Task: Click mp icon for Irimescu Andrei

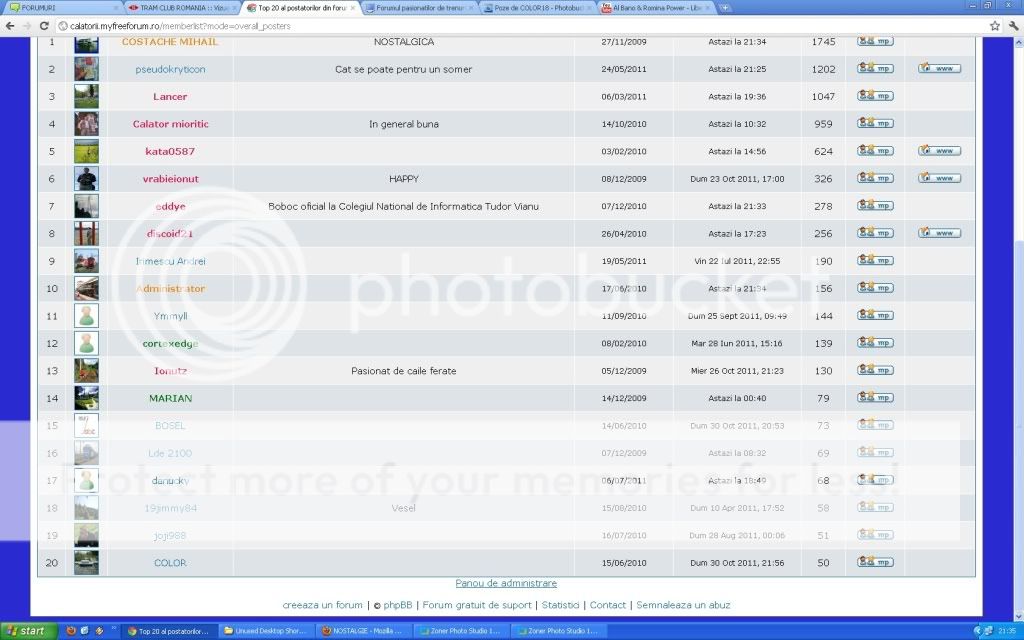Action: click(x=875, y=260)
